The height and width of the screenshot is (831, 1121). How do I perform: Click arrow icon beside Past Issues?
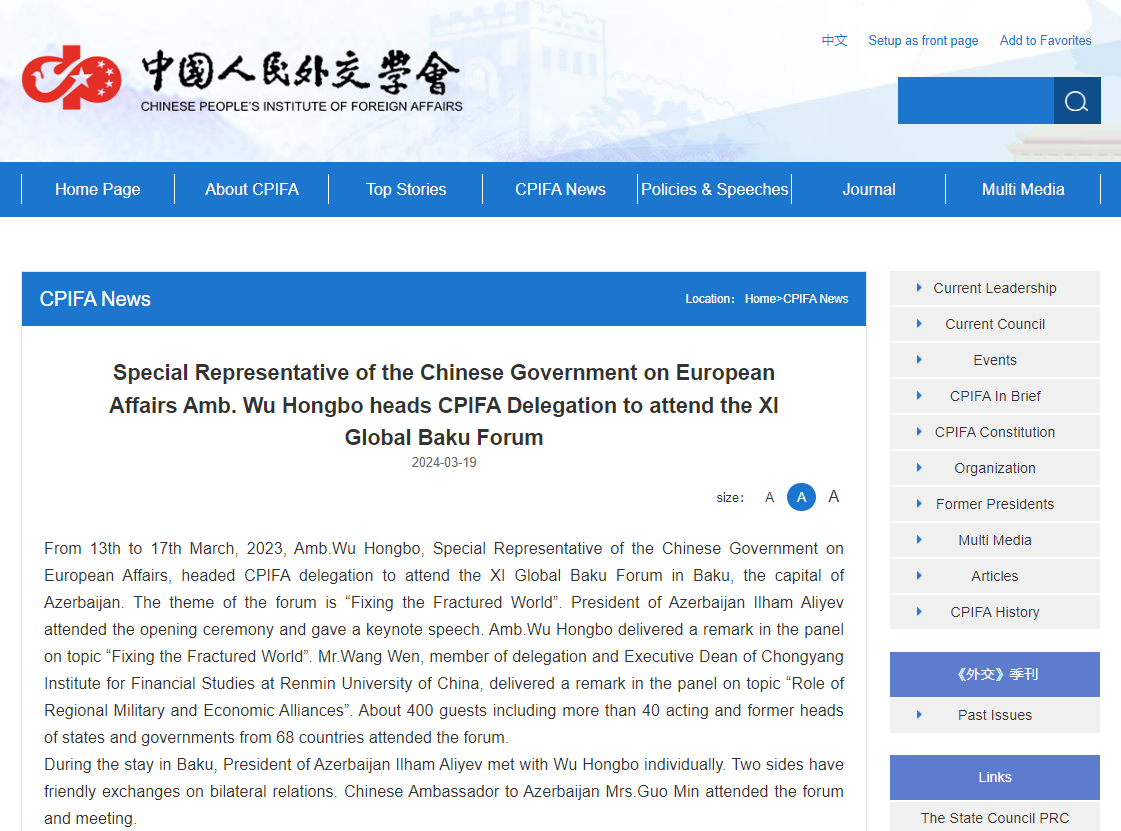(919, 714)
